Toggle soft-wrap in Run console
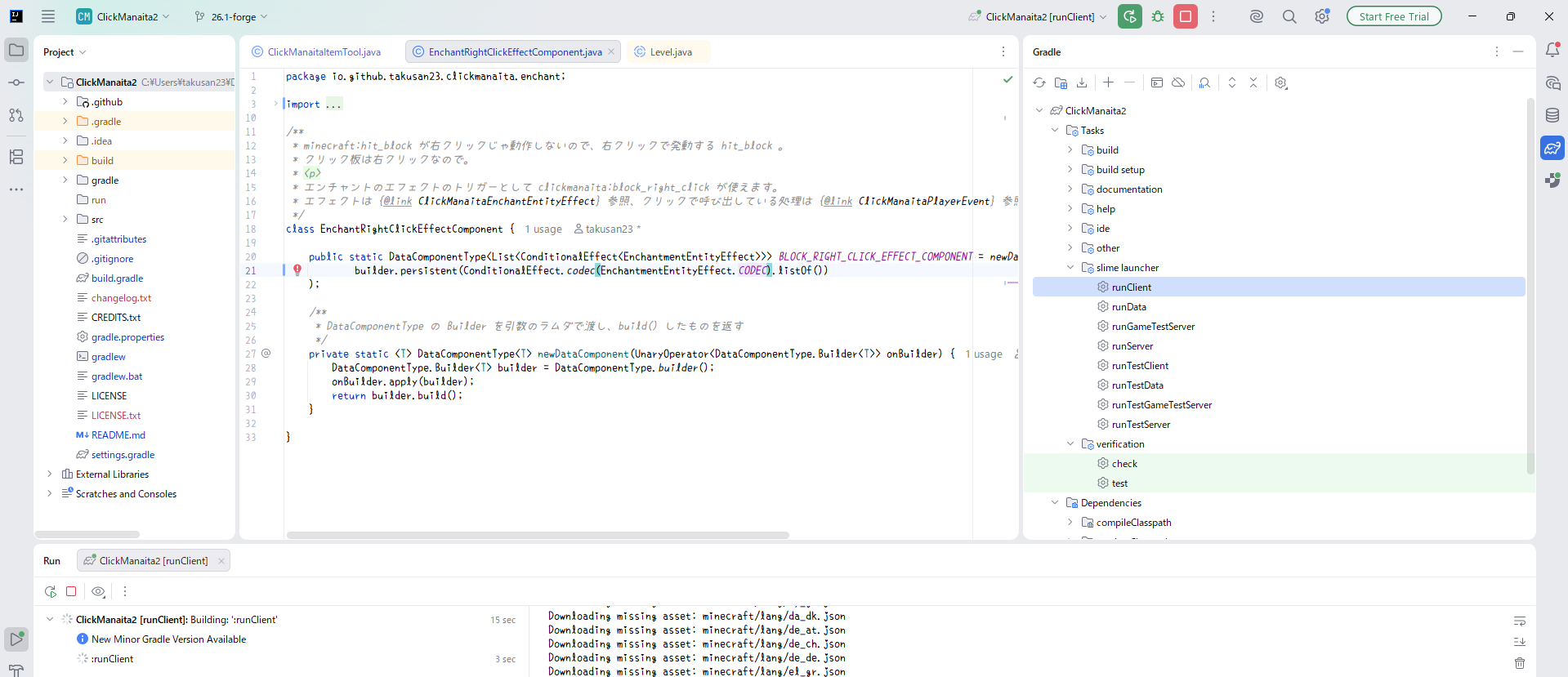This screenshot has width=1568, height=677. [x=1519, y=621]
